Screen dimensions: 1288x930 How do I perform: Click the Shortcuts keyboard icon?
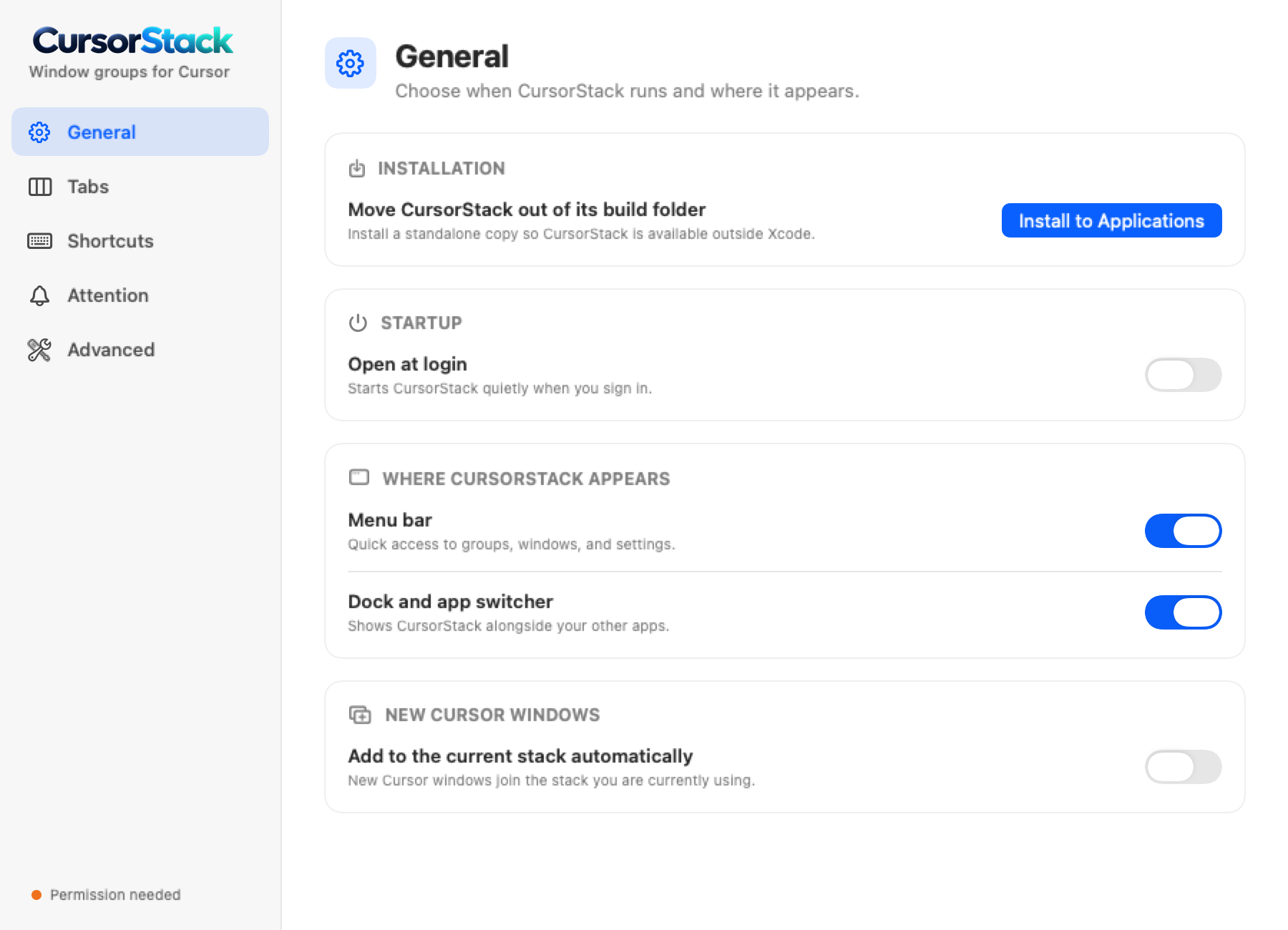40,241
